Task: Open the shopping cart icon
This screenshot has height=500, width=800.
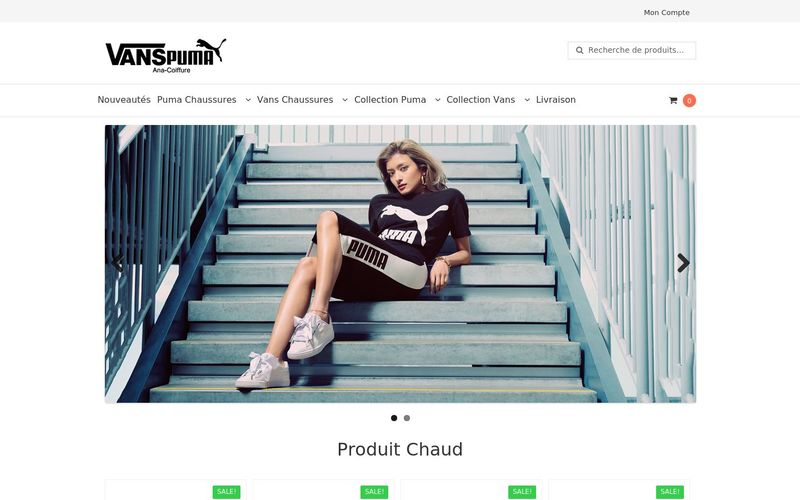Action: click(x=673, y=101)
